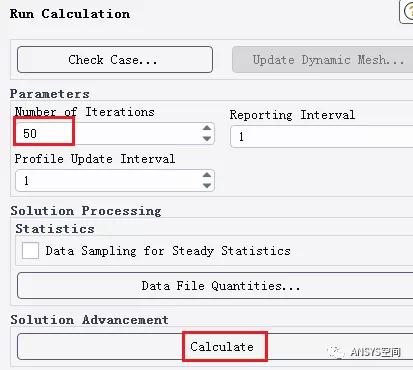Increment Profile Update Interval using up arrow
This screenshot has height=370, width=413.
[x=207, y=175]
